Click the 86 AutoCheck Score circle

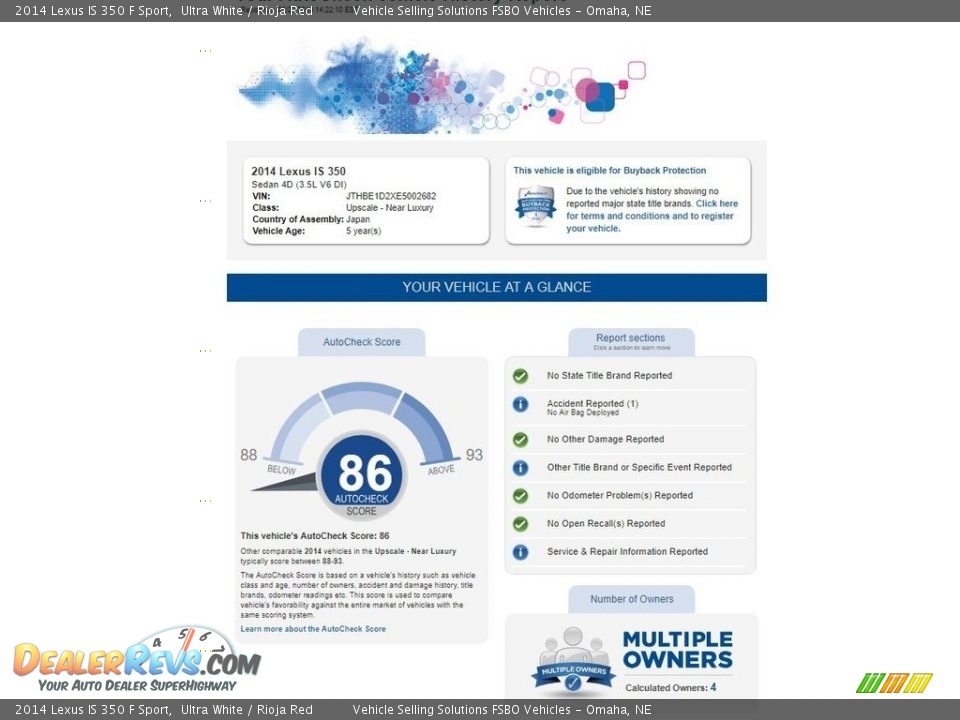click(x=362, y=476)
